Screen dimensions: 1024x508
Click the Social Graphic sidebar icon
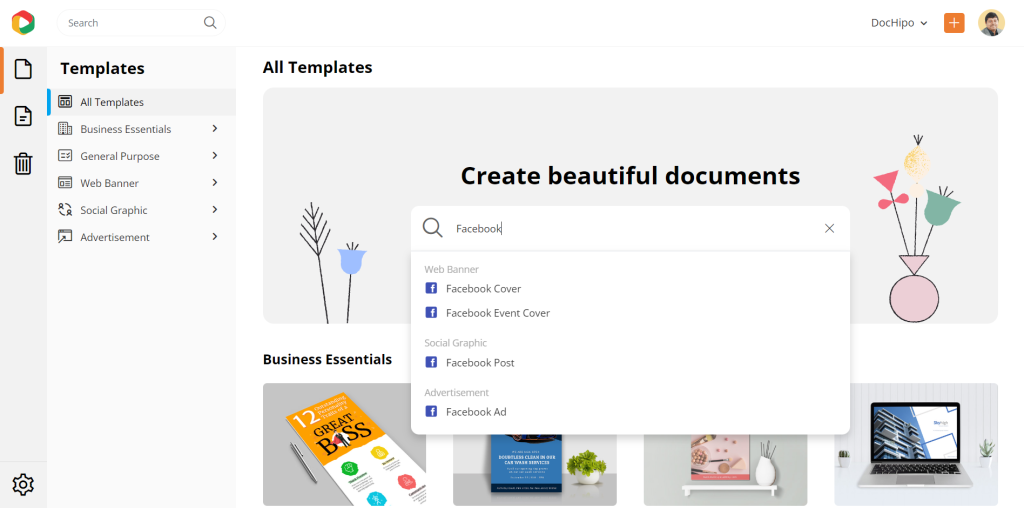pyautogui.click(x=65, y=210)
